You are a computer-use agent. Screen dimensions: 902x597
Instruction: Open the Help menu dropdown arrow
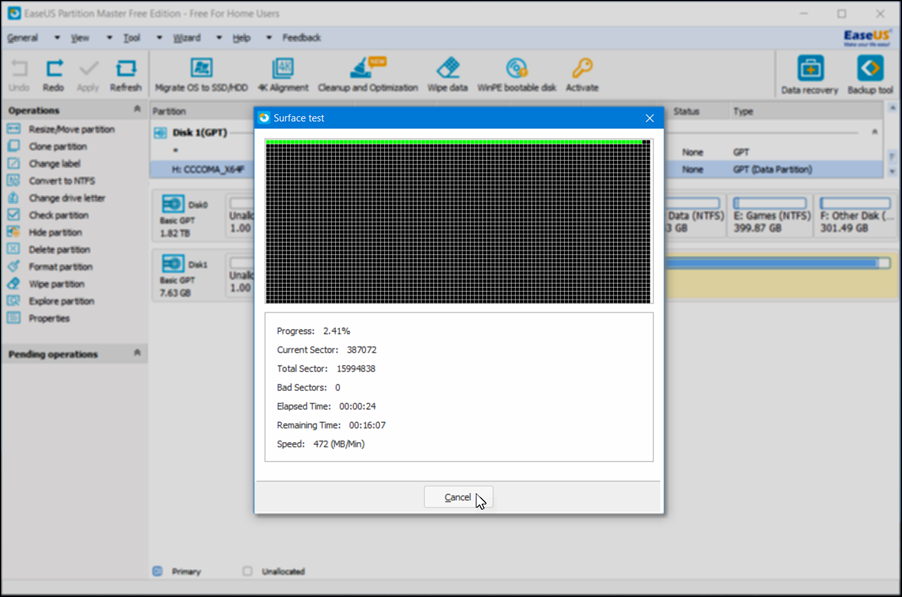[x=269, y=38]
